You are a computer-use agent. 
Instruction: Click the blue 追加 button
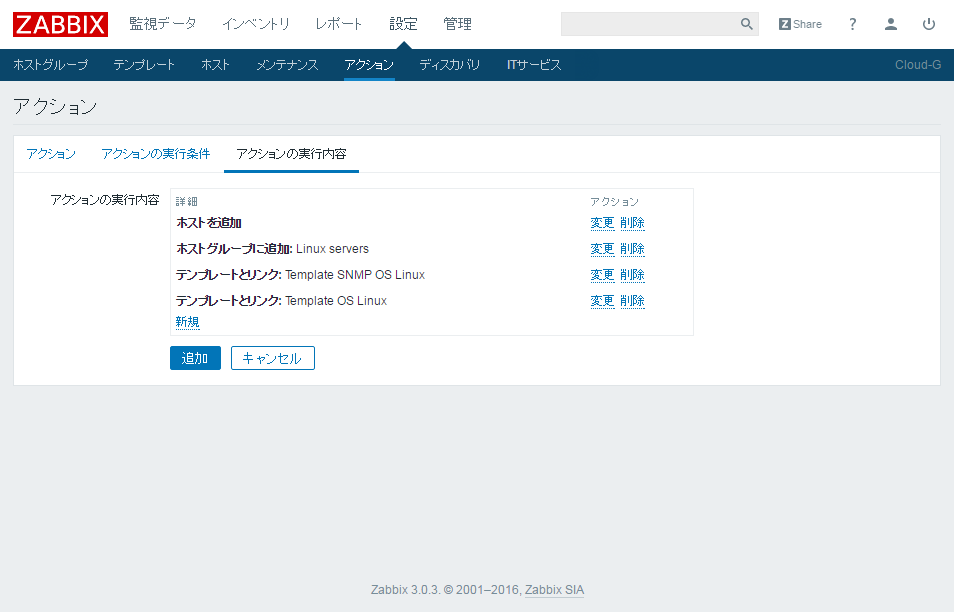coord(195,357)
